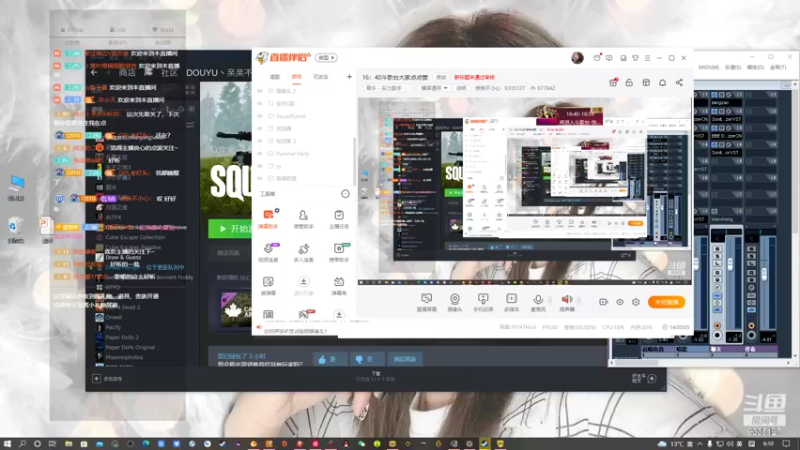Click the streamer avatar in title bar

click(x=577, y=58)
